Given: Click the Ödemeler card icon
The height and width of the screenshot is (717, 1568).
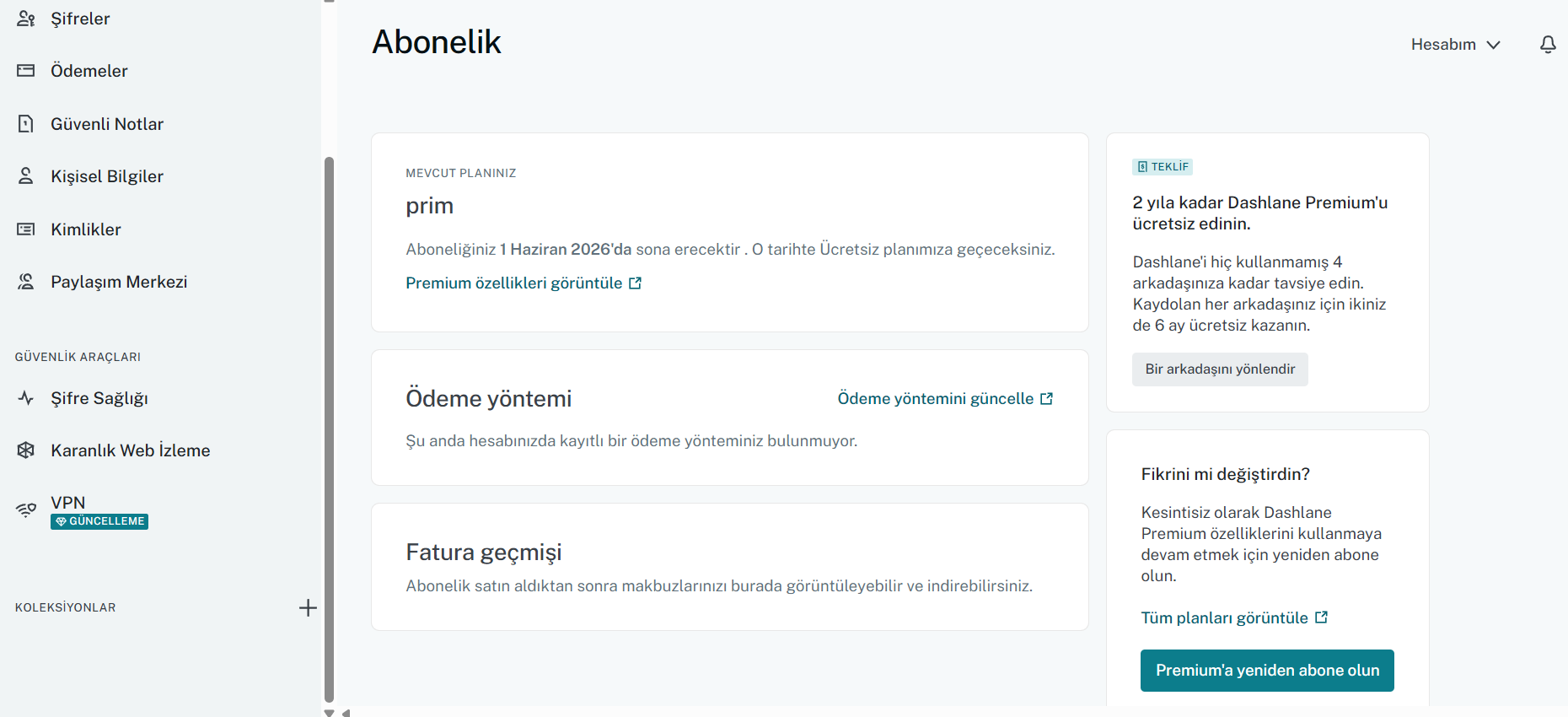Looking at the screenshot, I should pyautogui.click(x=26, y=71).
